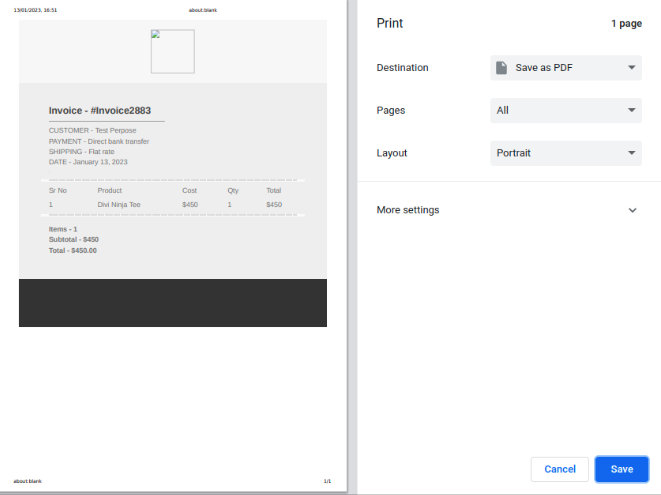Click the Invoice - #Invoice2883 heading
661x495 pixels.
point(100,110)
